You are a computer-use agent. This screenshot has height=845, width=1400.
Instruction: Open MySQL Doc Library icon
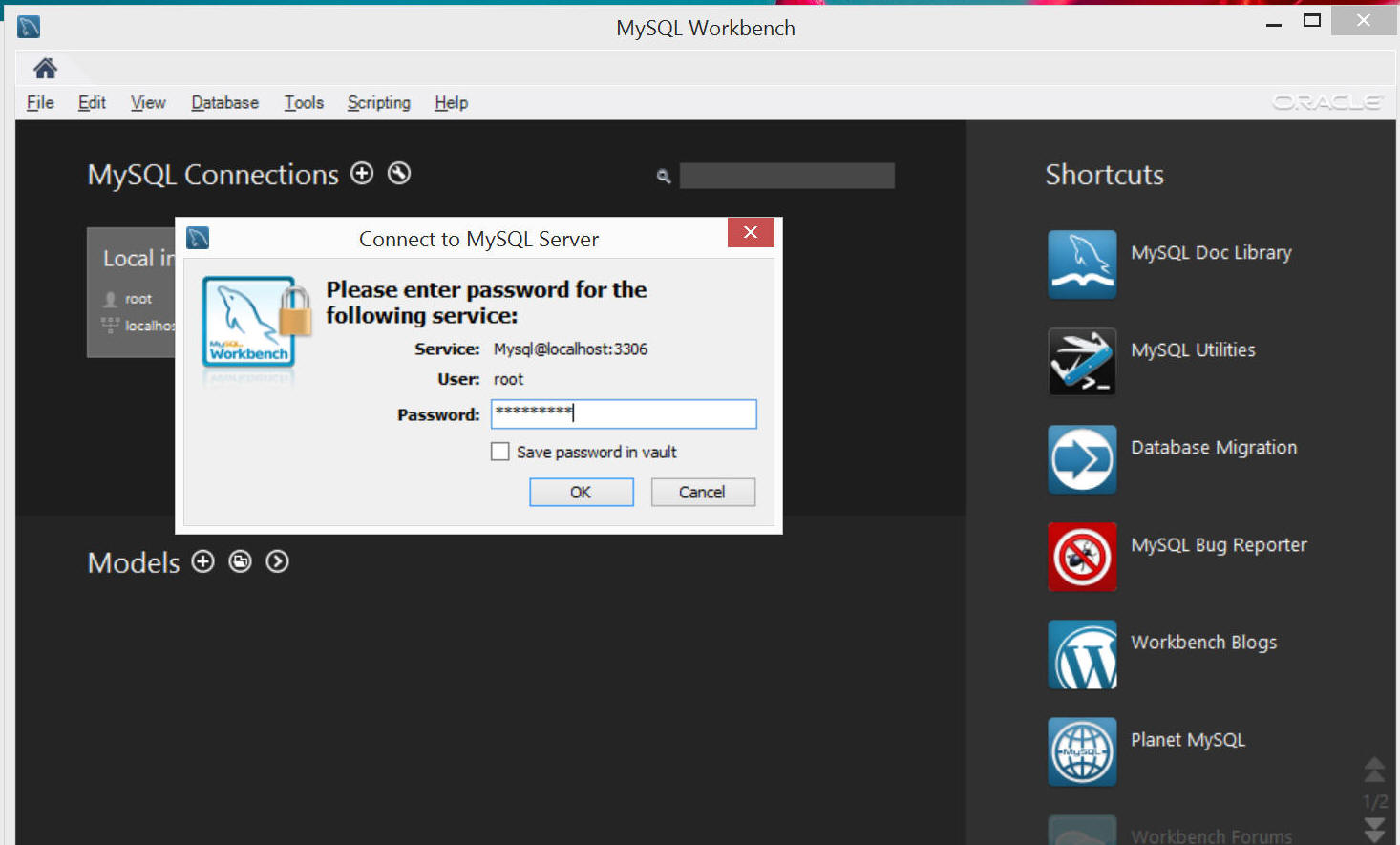pyautogui.click(x=1082, y=264)
